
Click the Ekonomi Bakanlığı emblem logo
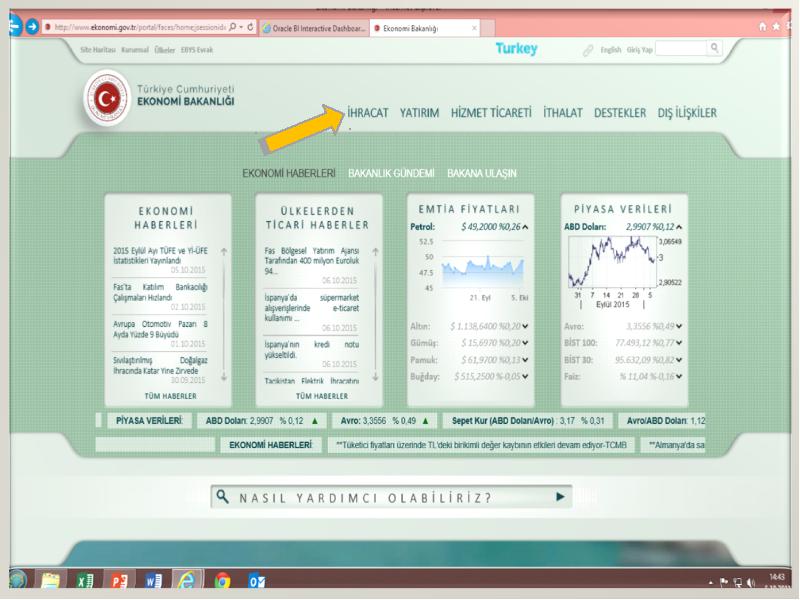pos(107,98)
